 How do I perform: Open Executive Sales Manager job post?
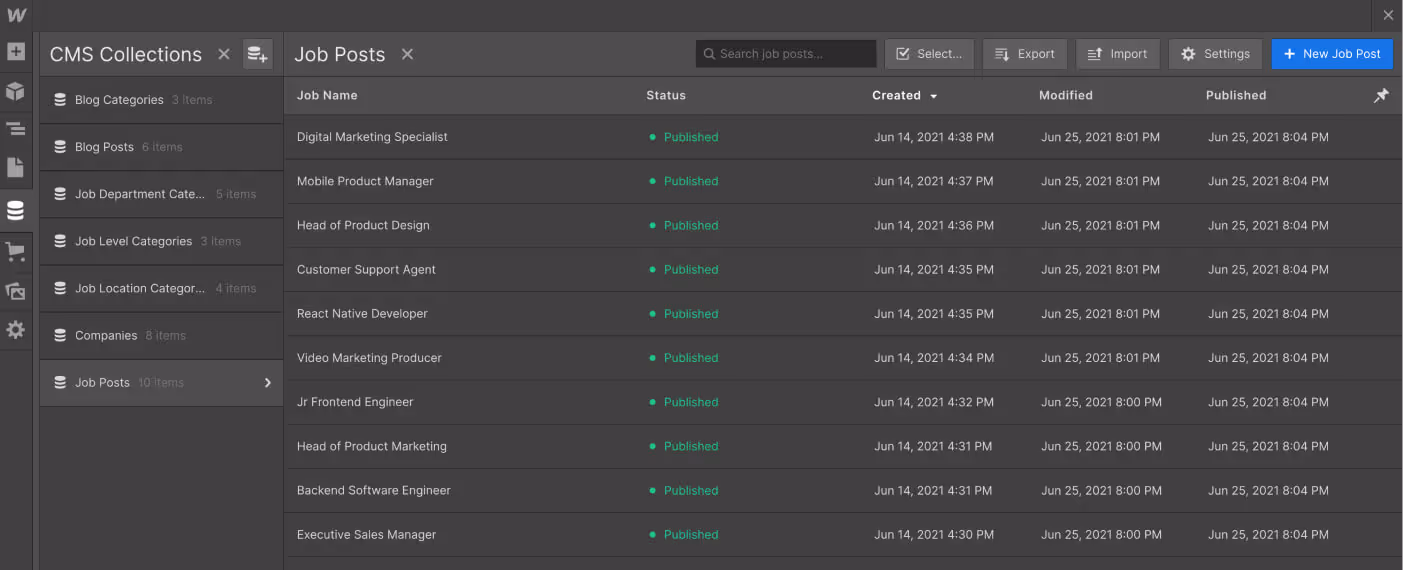367,534
